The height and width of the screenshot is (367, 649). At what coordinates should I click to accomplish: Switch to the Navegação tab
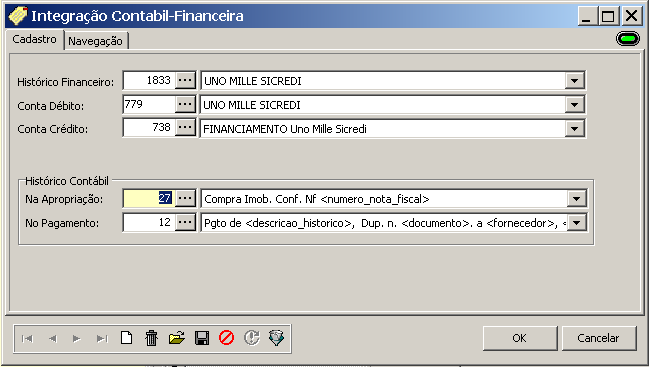[x=96, y=41]
